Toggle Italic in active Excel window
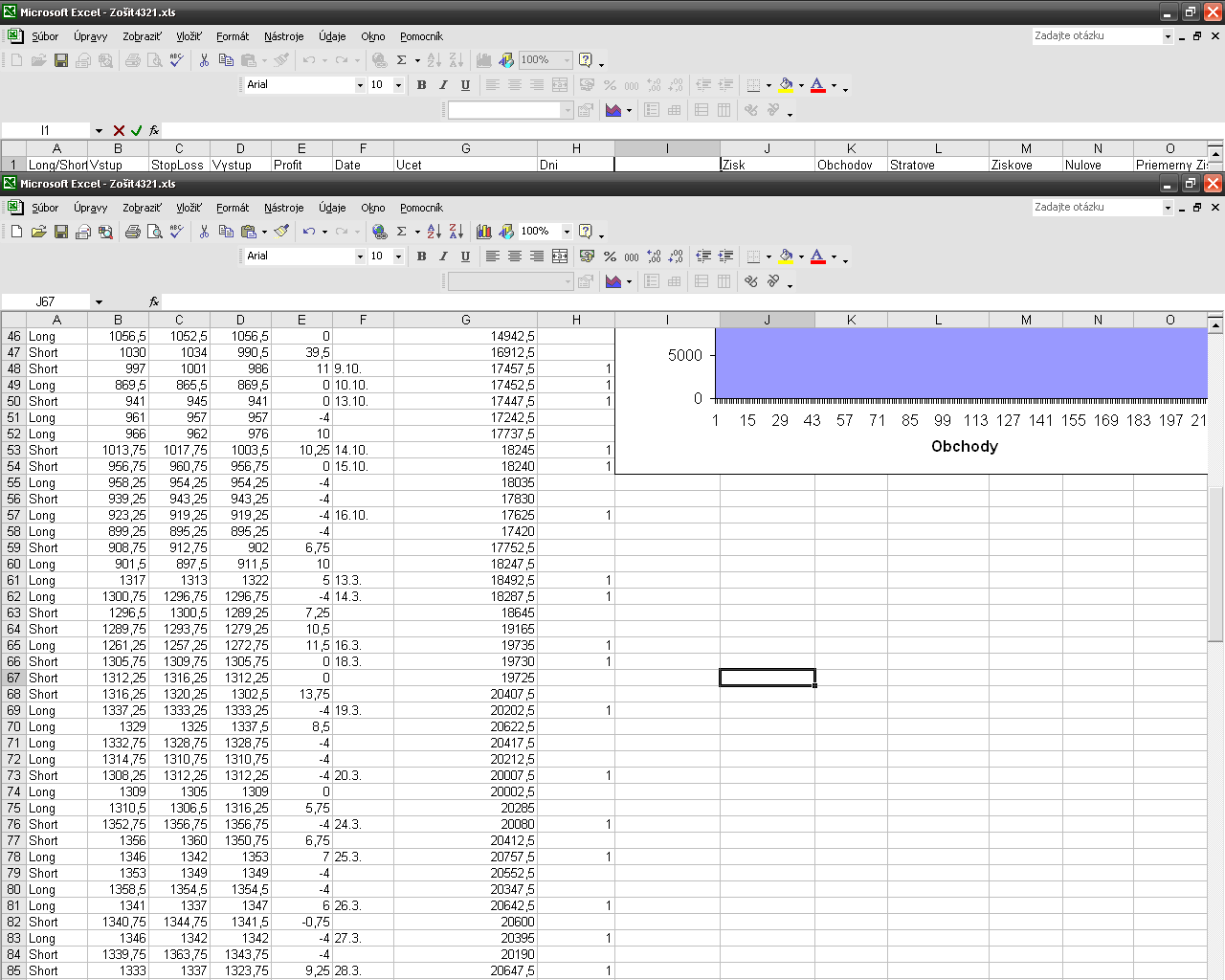Screen dimensions: 1225x980 pos(443,256)
